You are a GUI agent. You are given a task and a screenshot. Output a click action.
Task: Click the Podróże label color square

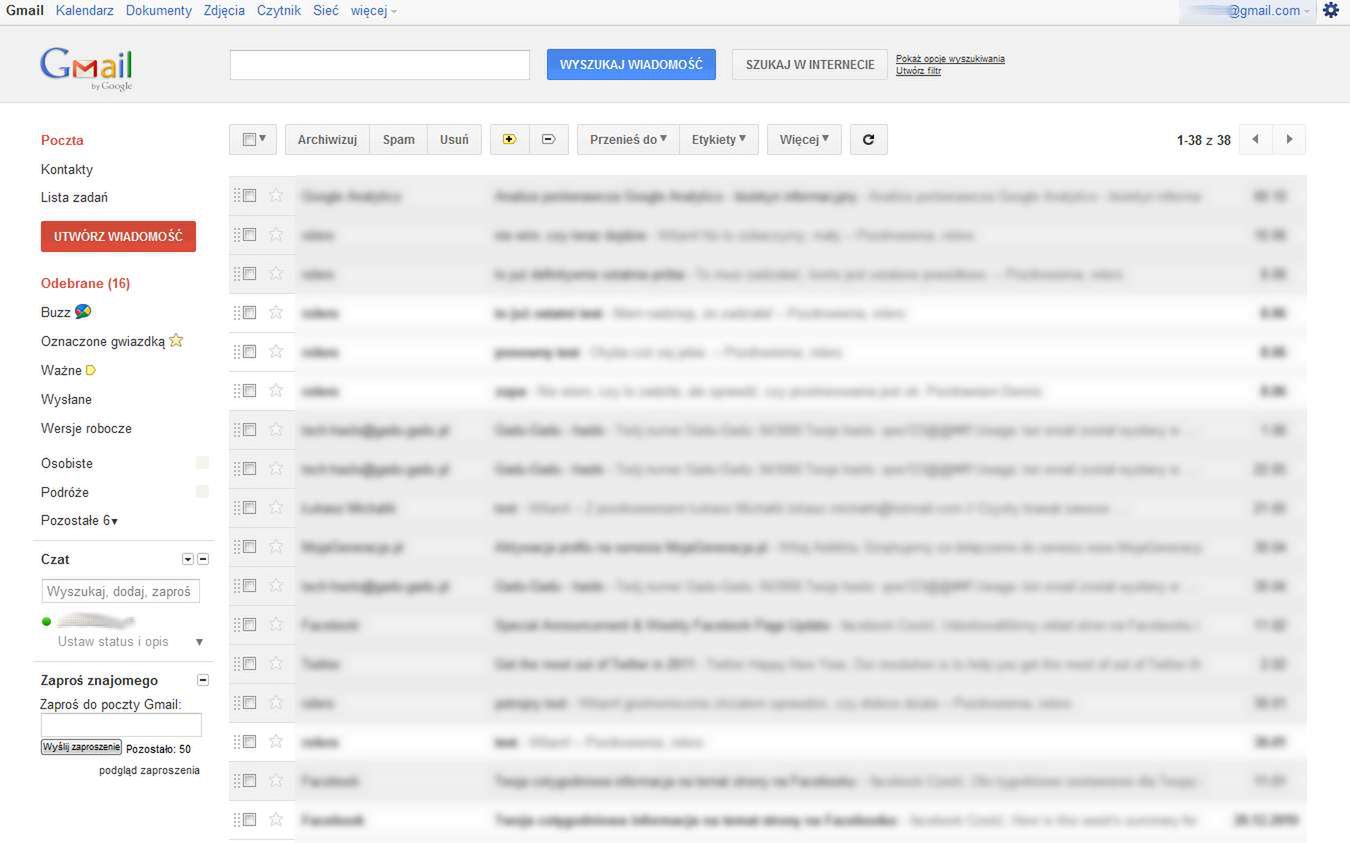pyautogui.click(x=202, y=492)
